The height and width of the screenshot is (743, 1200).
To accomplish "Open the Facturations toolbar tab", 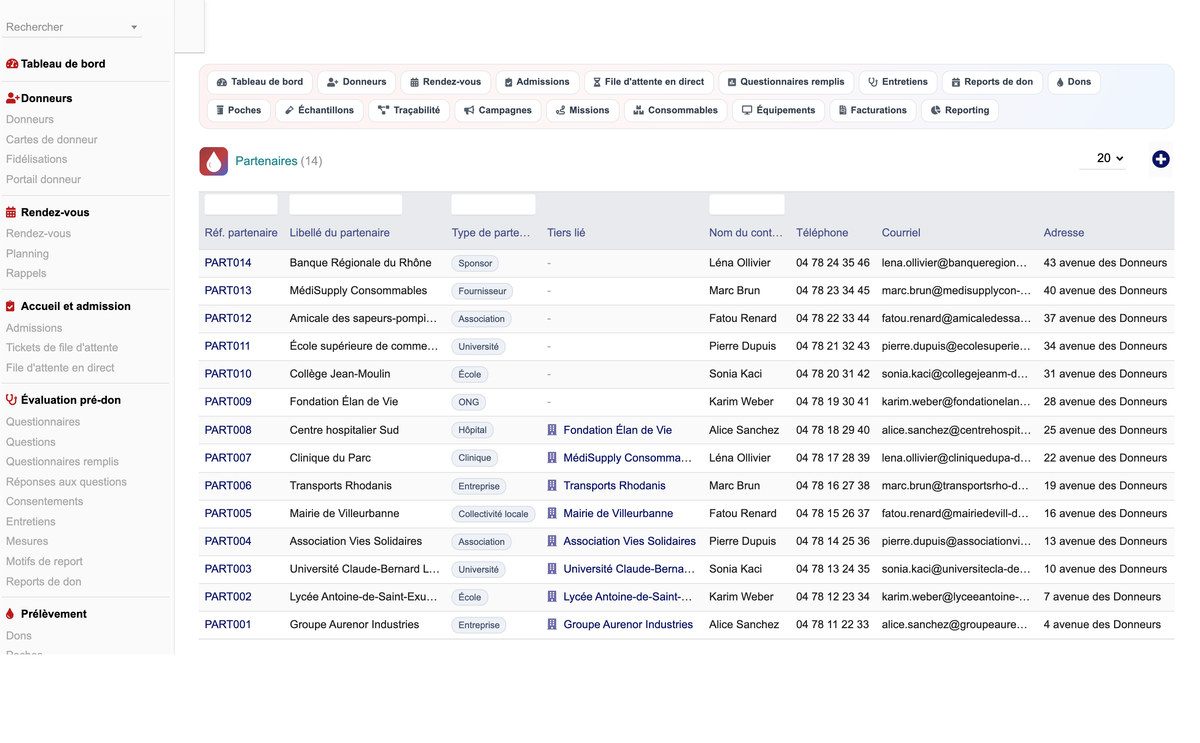I will click(873, 110).
